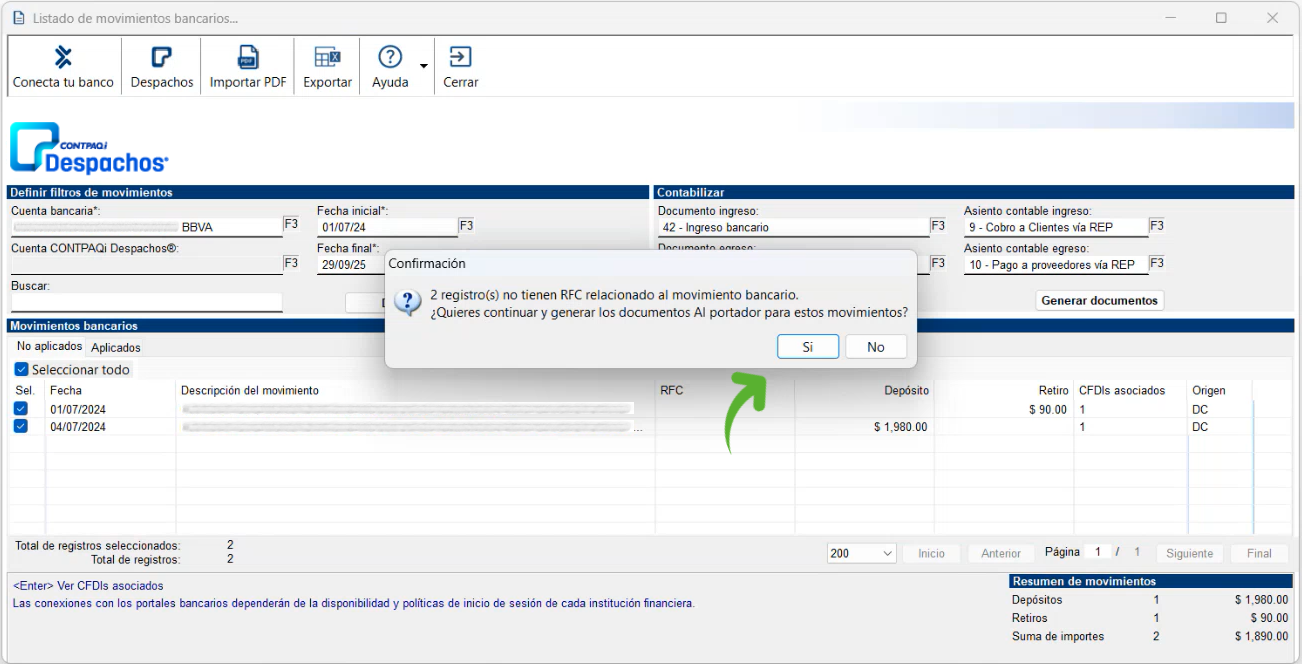
Task: Open the 200 records-per-page dropdown
Action: (x=862, y=553)
